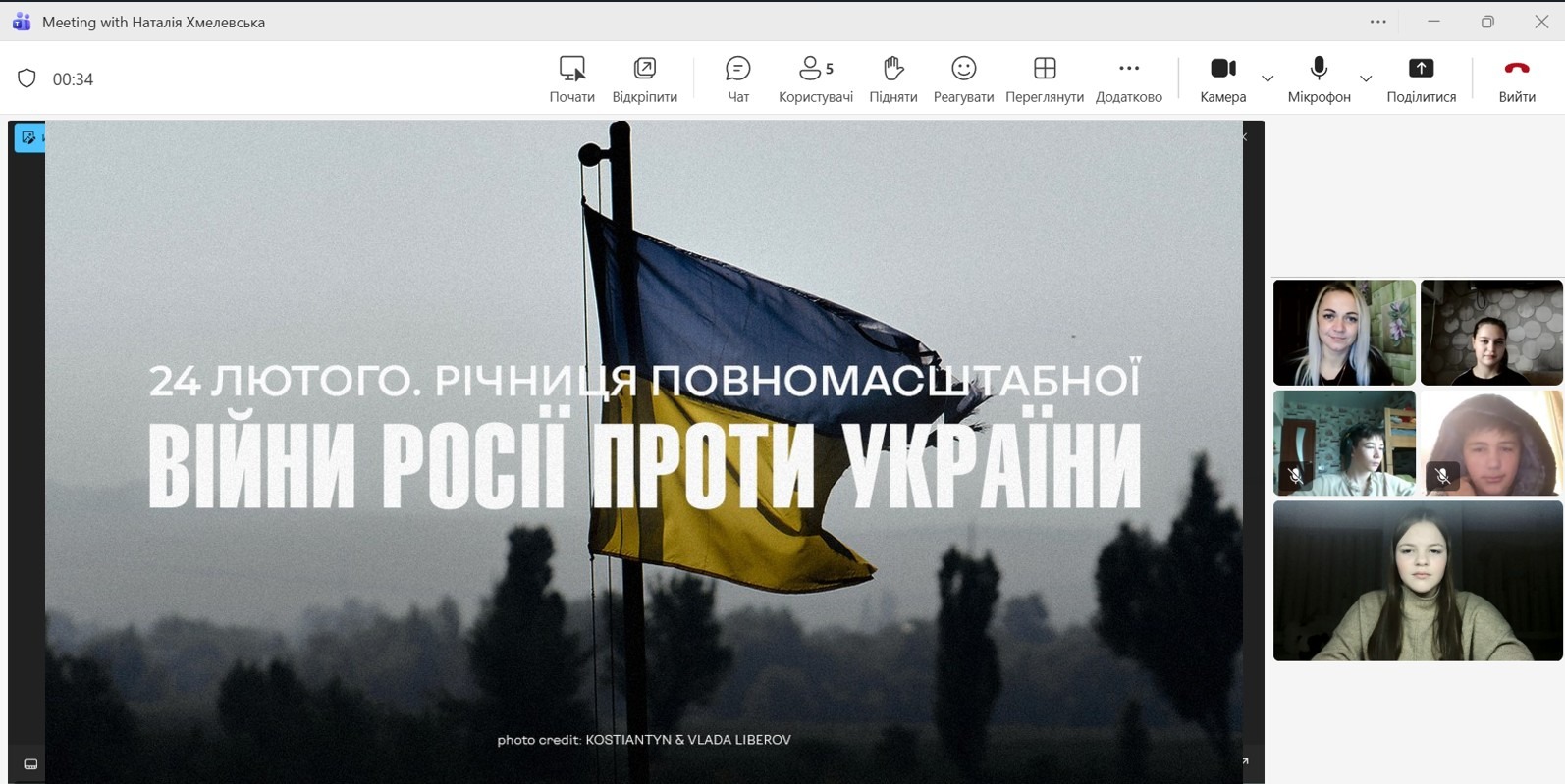Expand the microphone options chevron

pos(1366,78)
